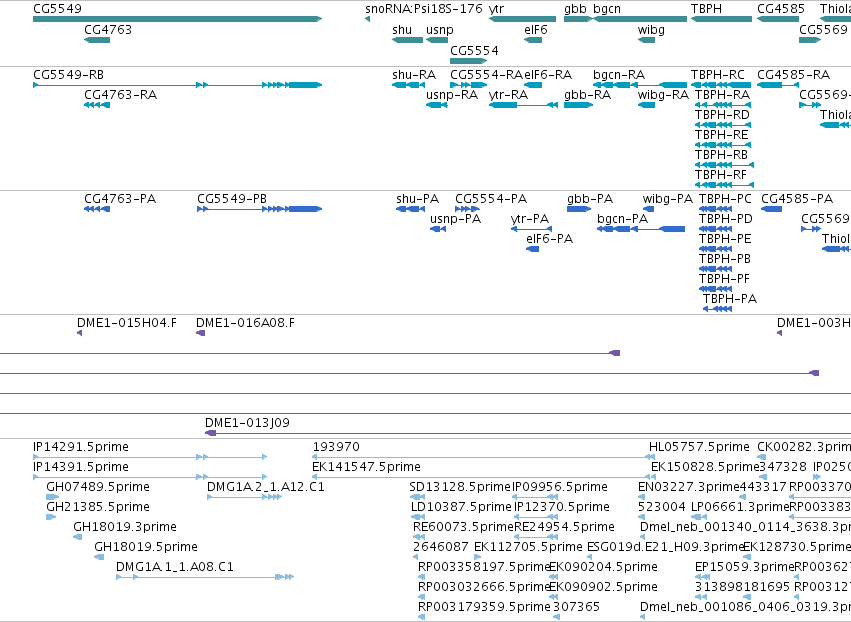Select the TBPH-RD transcript label
Image resolution: width=851 pixels, height=622 pixels.
click(722, 115)
